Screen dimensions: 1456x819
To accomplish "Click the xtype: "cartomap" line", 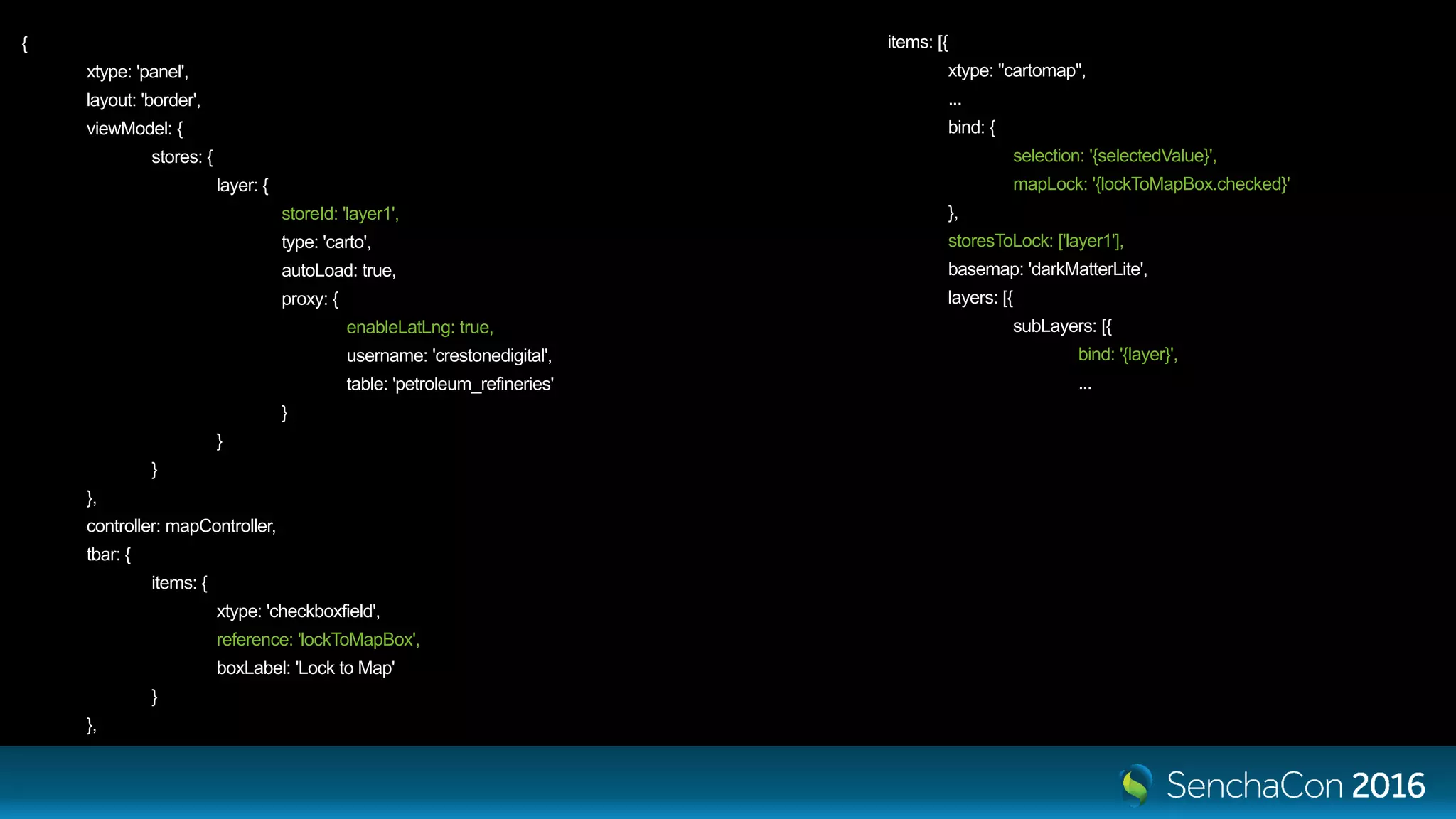I will click(1017, 71).
